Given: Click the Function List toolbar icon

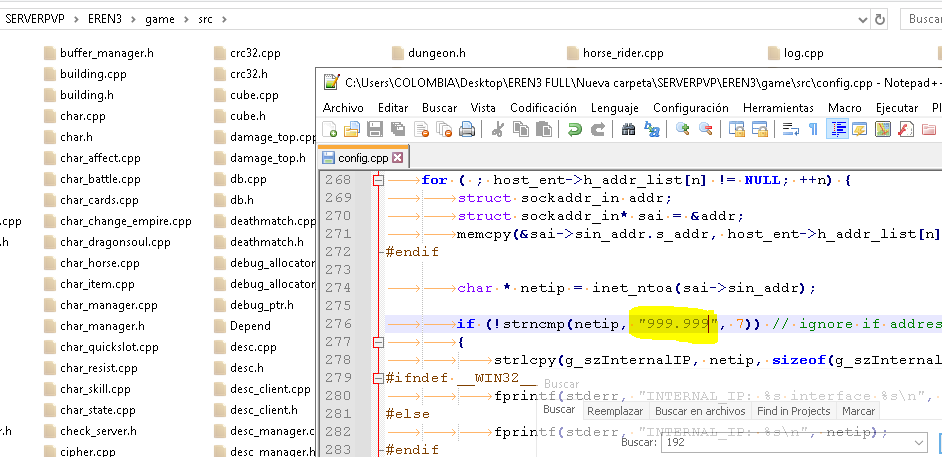Looking at the screenshot, I should pyautogui.click(x=905, y=129).
